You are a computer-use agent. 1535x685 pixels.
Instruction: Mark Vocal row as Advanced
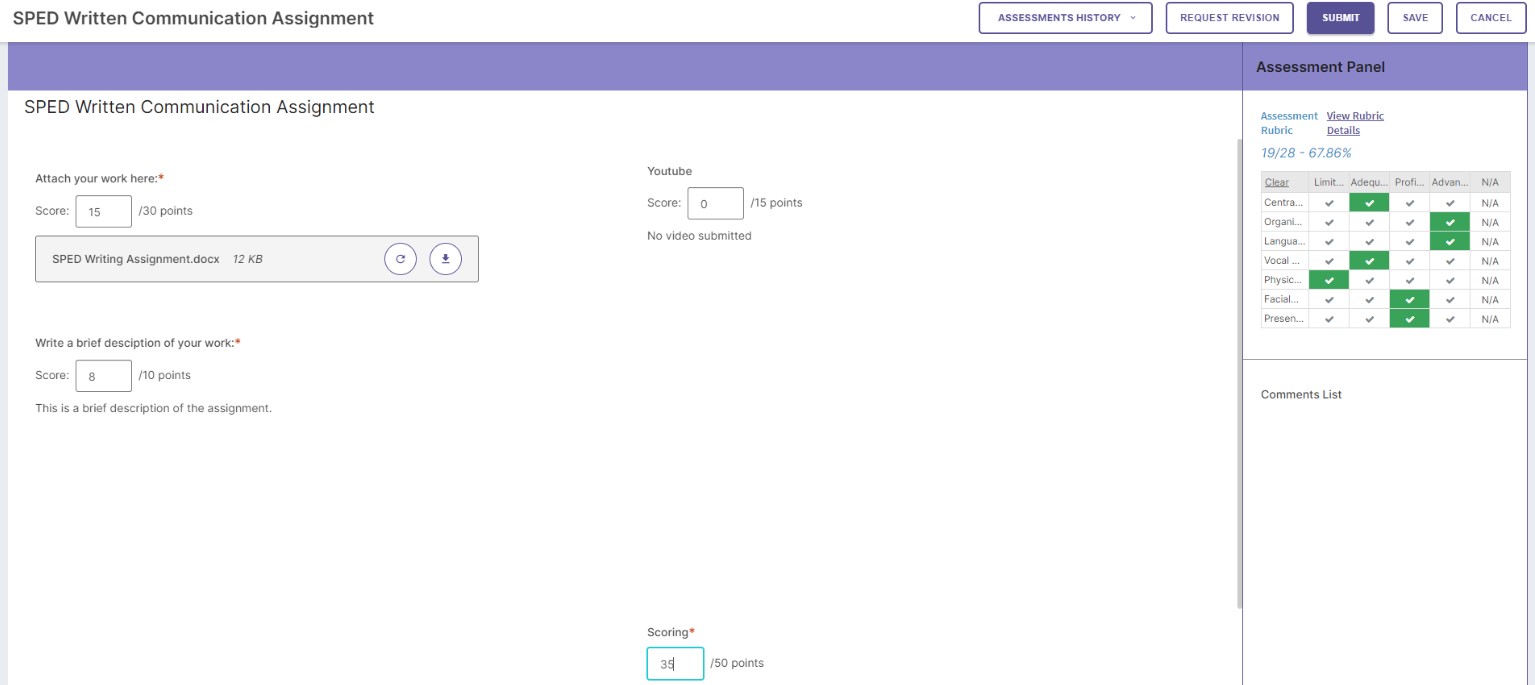click(x=1450, y=260)
